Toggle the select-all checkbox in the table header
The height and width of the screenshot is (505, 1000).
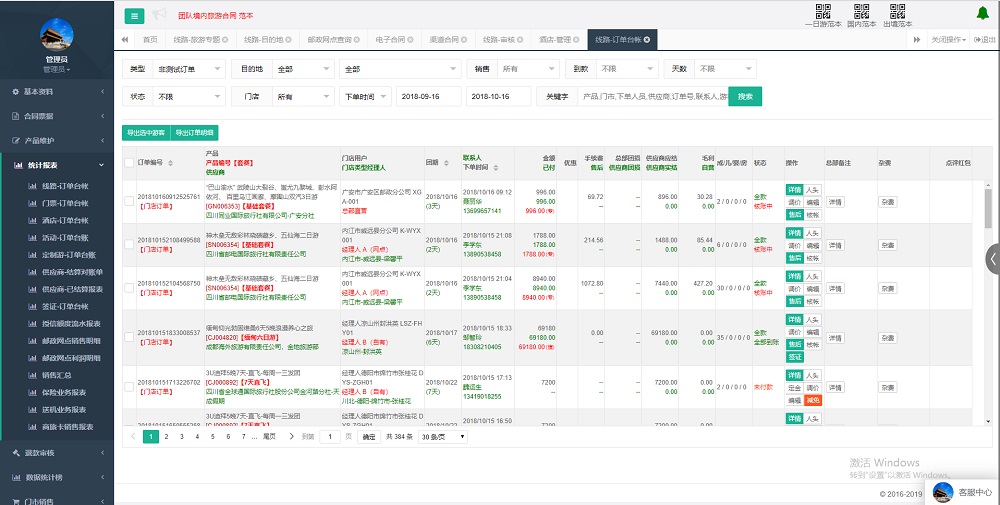[128, 162]
